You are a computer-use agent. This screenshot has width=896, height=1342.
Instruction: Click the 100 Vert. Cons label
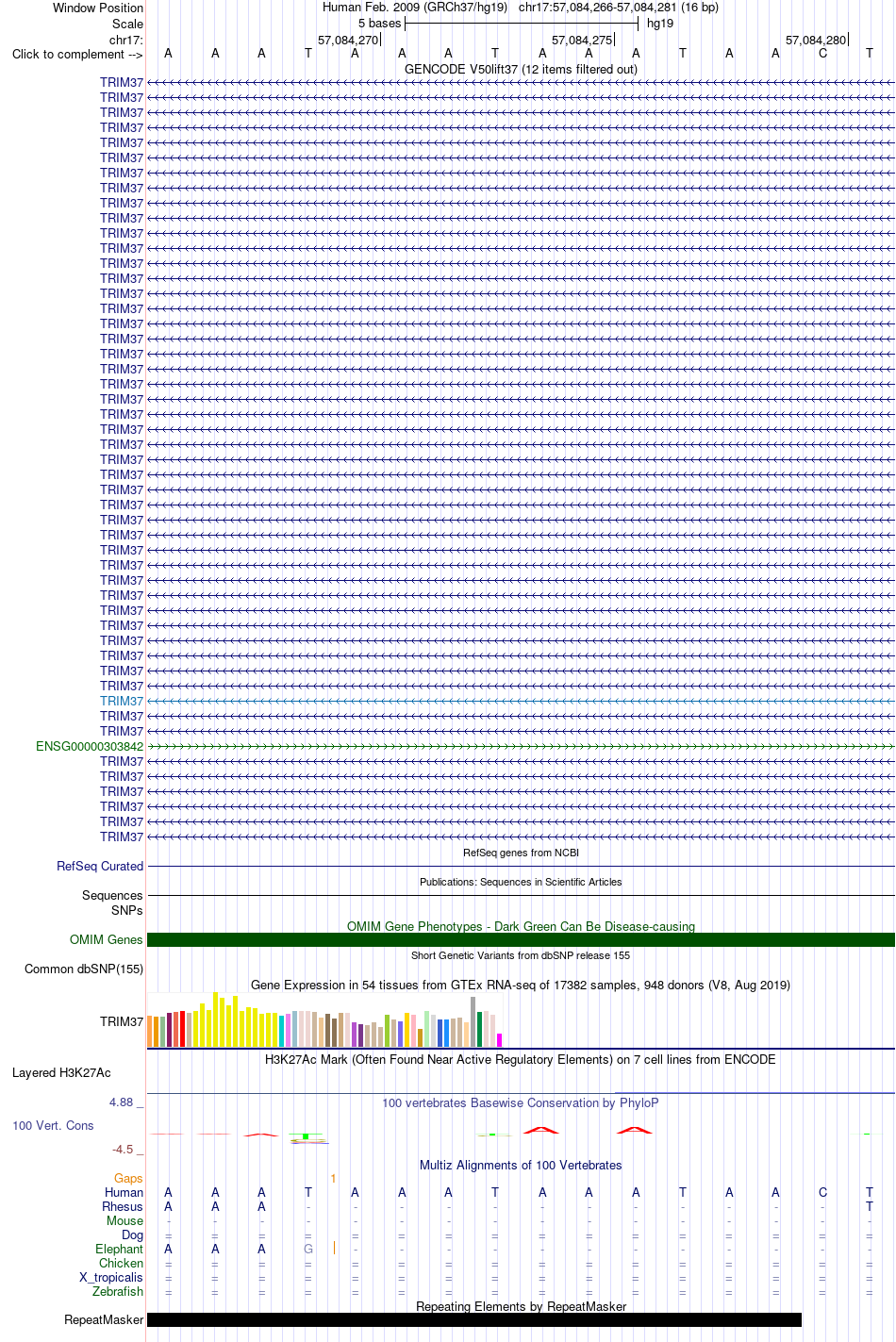53,1125
